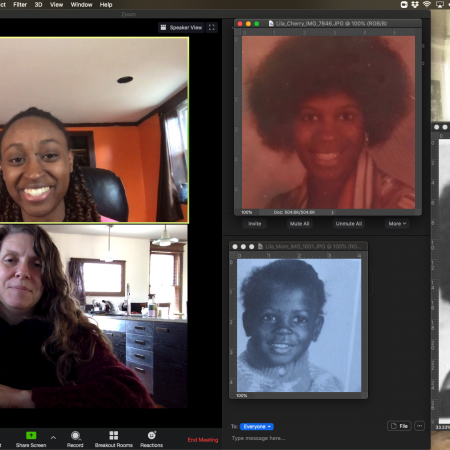Viewport: 450px width, 450px height.
Task: Minimize the Lila_Cherry image window
Action: pos(248,24)
